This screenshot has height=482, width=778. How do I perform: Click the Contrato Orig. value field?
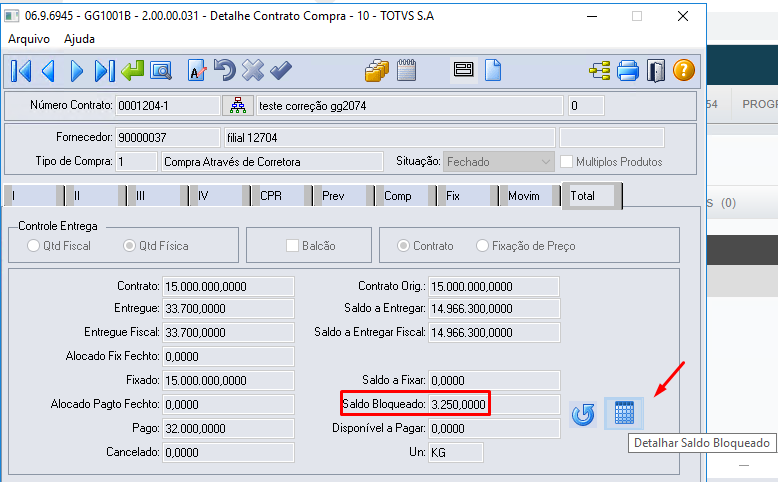(494, 286)
